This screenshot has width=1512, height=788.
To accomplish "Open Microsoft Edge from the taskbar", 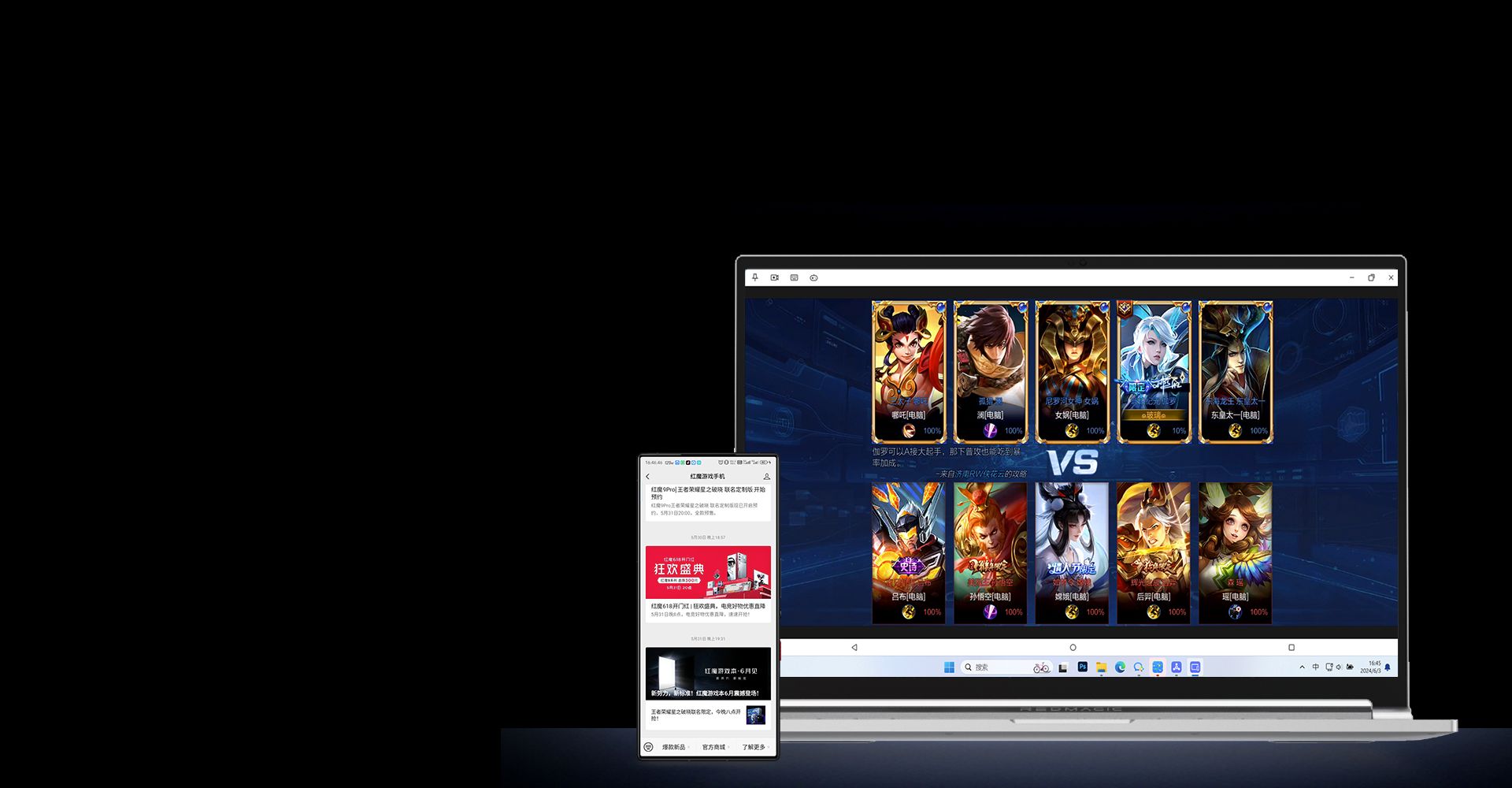I will [1120, 667].
